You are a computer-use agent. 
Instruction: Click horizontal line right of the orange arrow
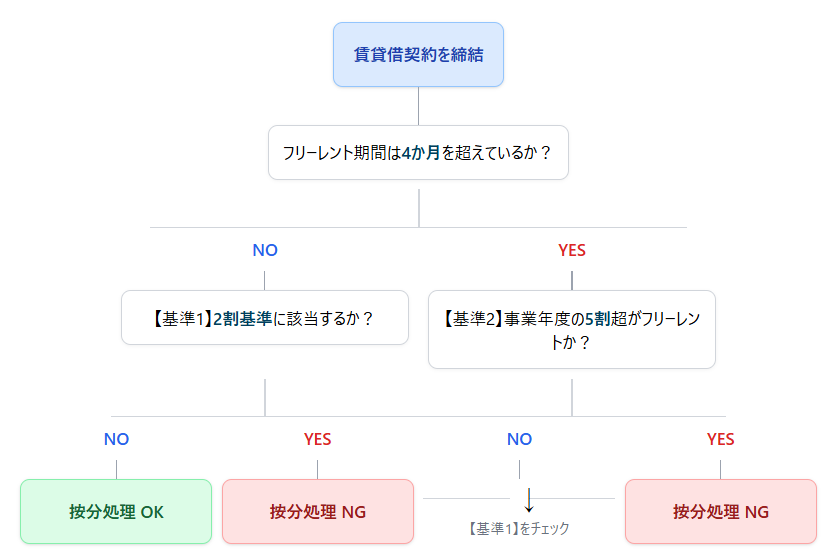[580, 498]
